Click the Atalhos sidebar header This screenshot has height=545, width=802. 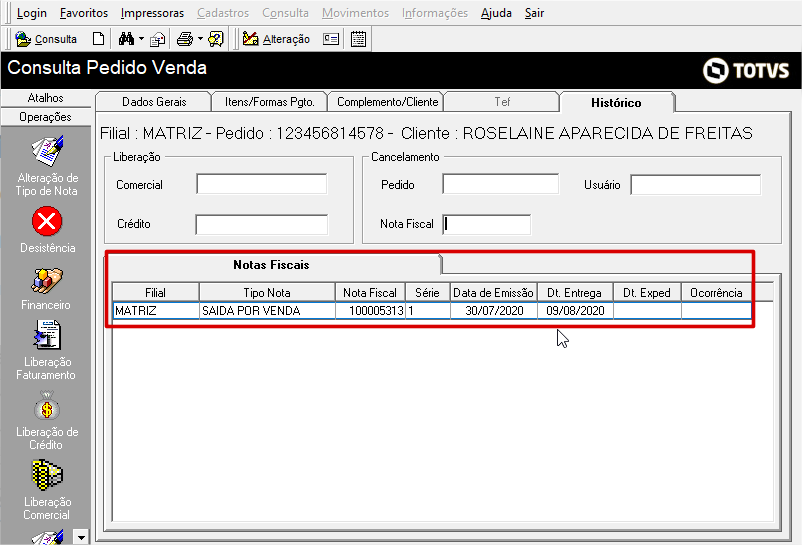[46, 98]
